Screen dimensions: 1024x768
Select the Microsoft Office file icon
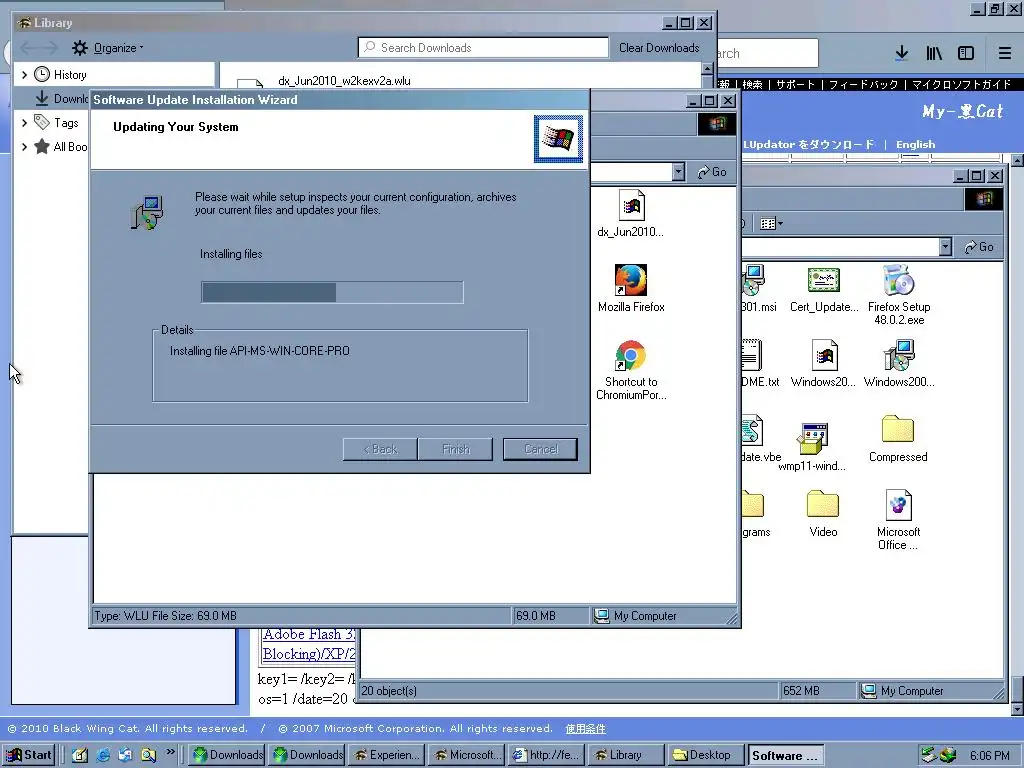(x=899, y=520)
